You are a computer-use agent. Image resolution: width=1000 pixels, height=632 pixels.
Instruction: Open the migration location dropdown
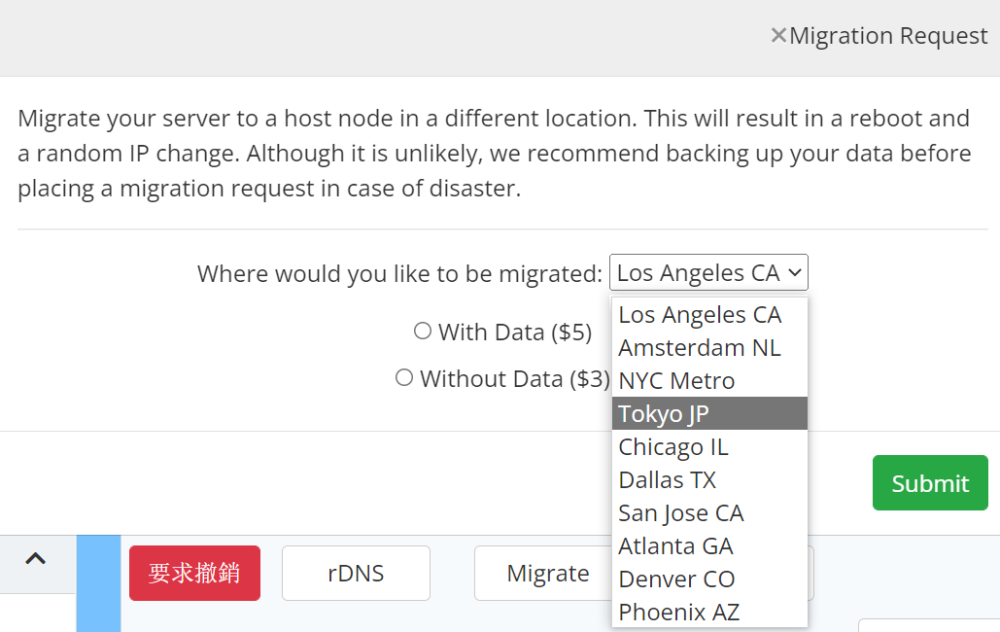click(x=709, y=273)
